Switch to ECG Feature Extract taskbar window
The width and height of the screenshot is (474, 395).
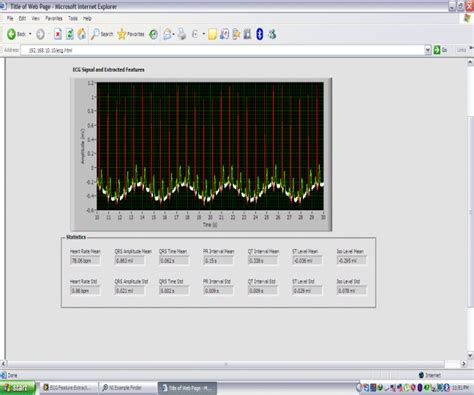coord(69,388)
